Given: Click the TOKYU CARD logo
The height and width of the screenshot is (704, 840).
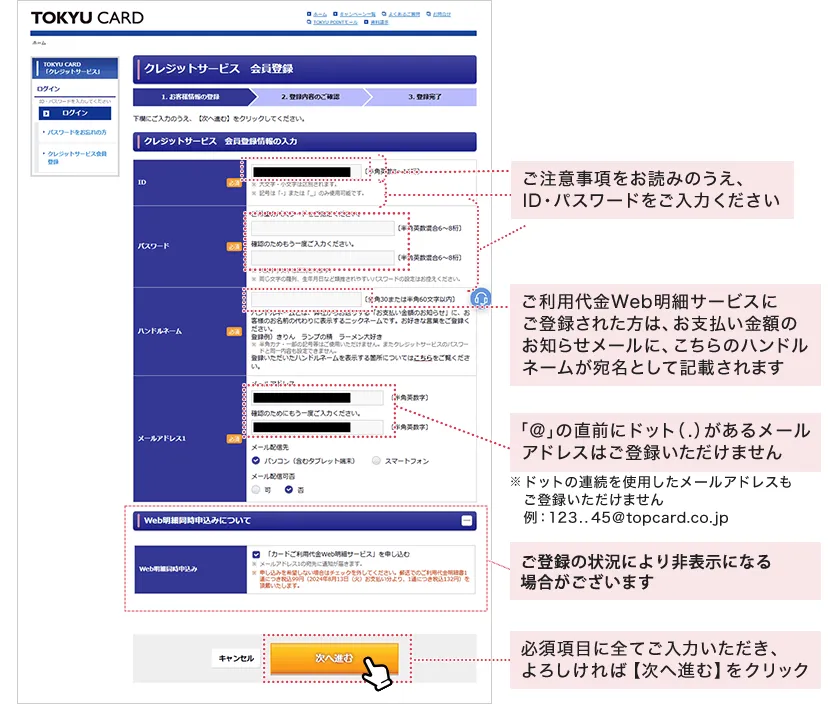Looking at the screenshot, I should point(90,17).
